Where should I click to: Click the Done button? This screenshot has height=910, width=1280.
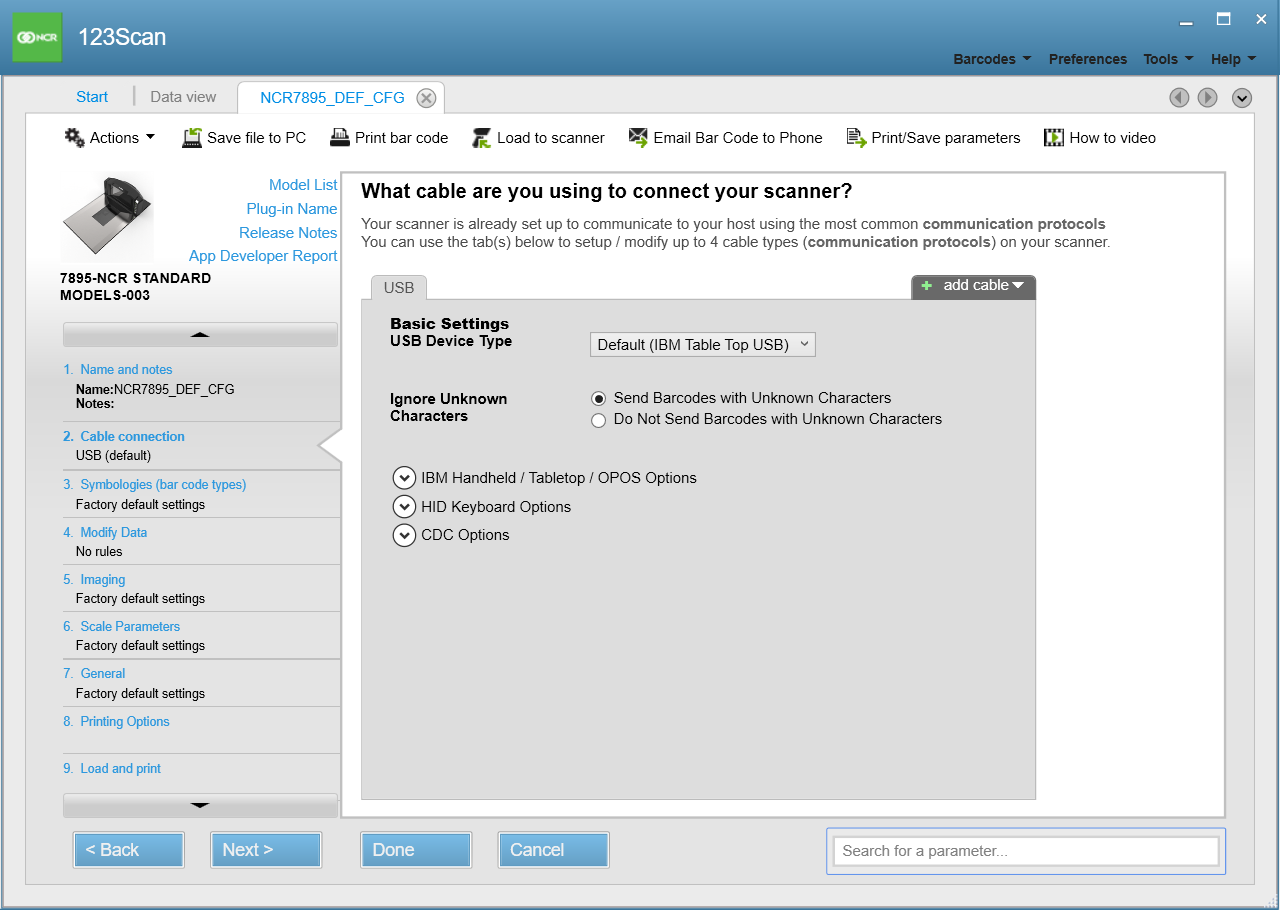pyautogui.click(x=415, y=850)
